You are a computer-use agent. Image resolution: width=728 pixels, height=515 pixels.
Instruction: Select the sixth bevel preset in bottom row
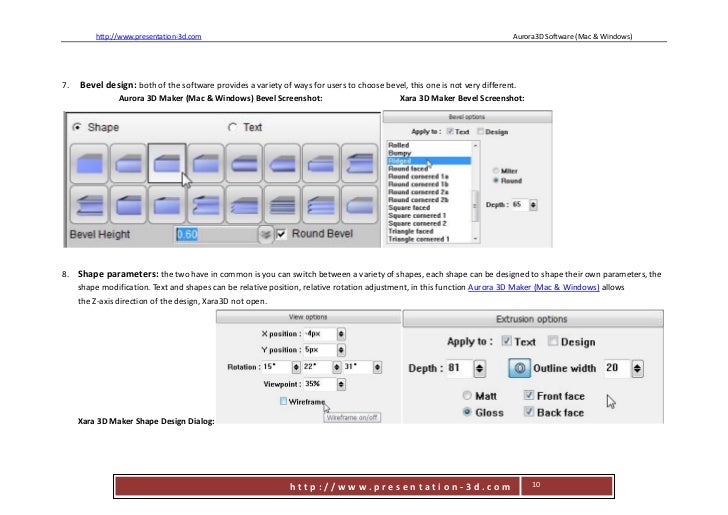pyautogui.click(x=283, y=205)
